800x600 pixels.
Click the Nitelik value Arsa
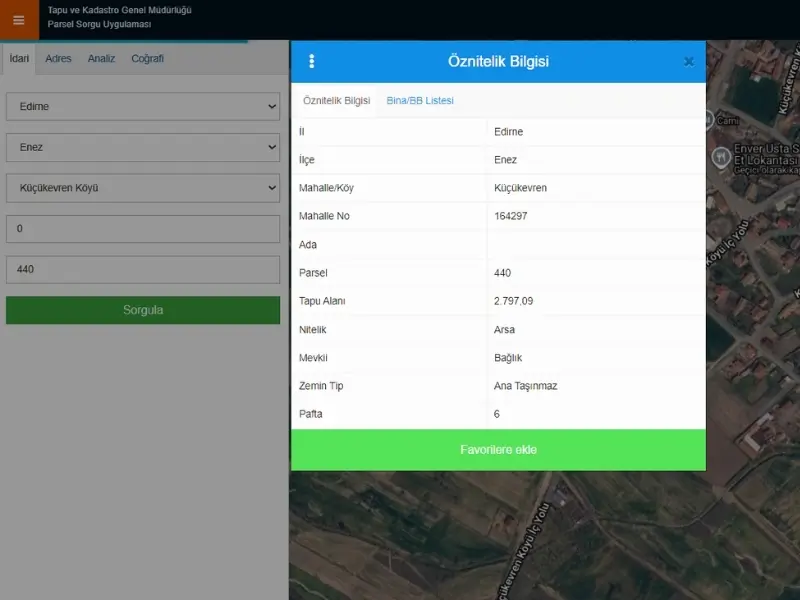click(504, 330)
